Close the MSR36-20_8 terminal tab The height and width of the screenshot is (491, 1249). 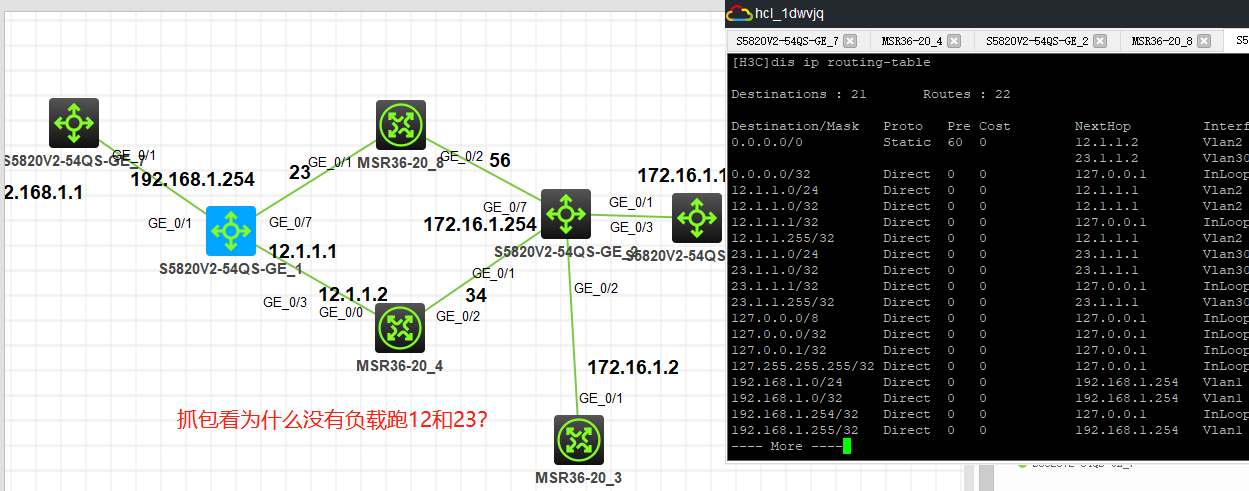coord(1204,41)
